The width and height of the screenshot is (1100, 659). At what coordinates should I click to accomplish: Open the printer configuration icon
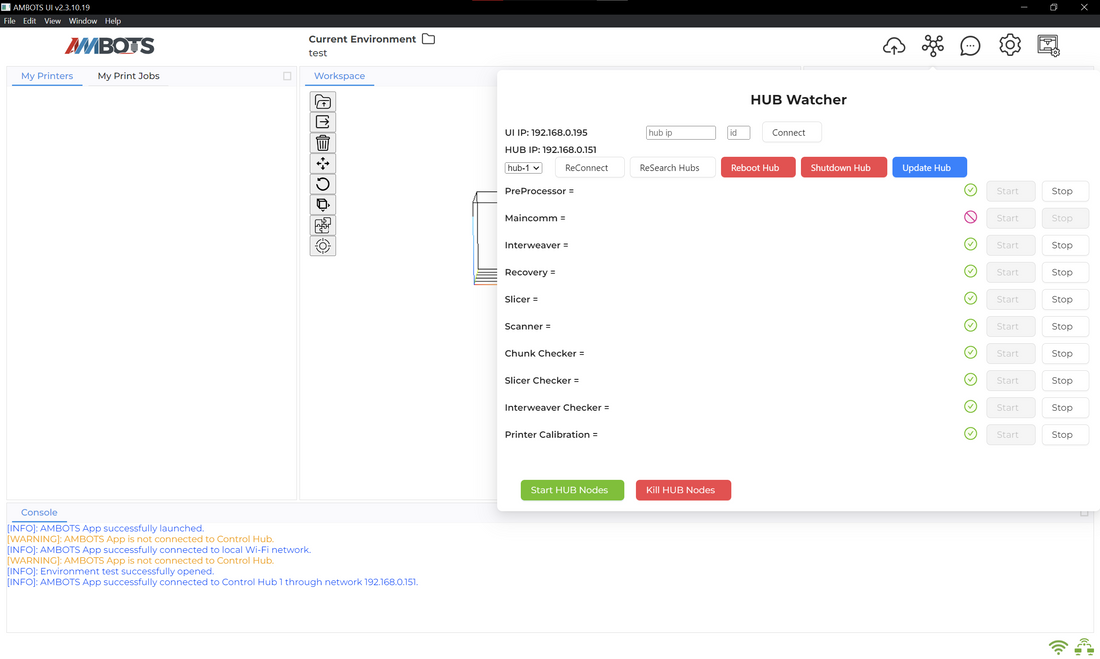pos(1049,46)
